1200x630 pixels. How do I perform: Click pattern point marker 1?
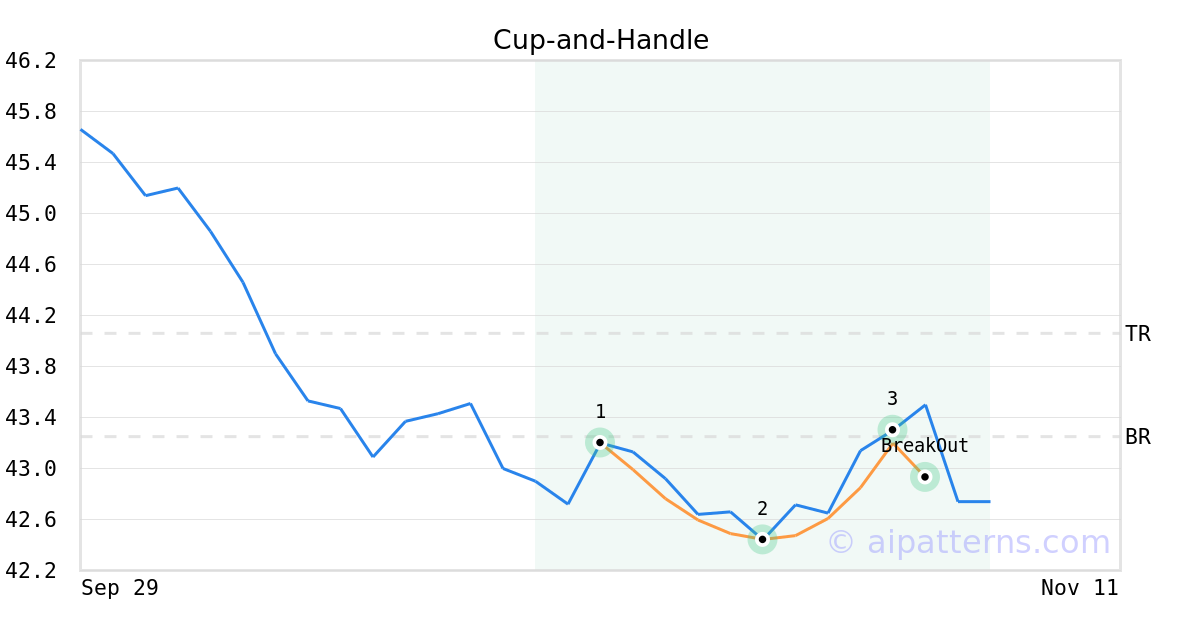click(x=600, y=442)
